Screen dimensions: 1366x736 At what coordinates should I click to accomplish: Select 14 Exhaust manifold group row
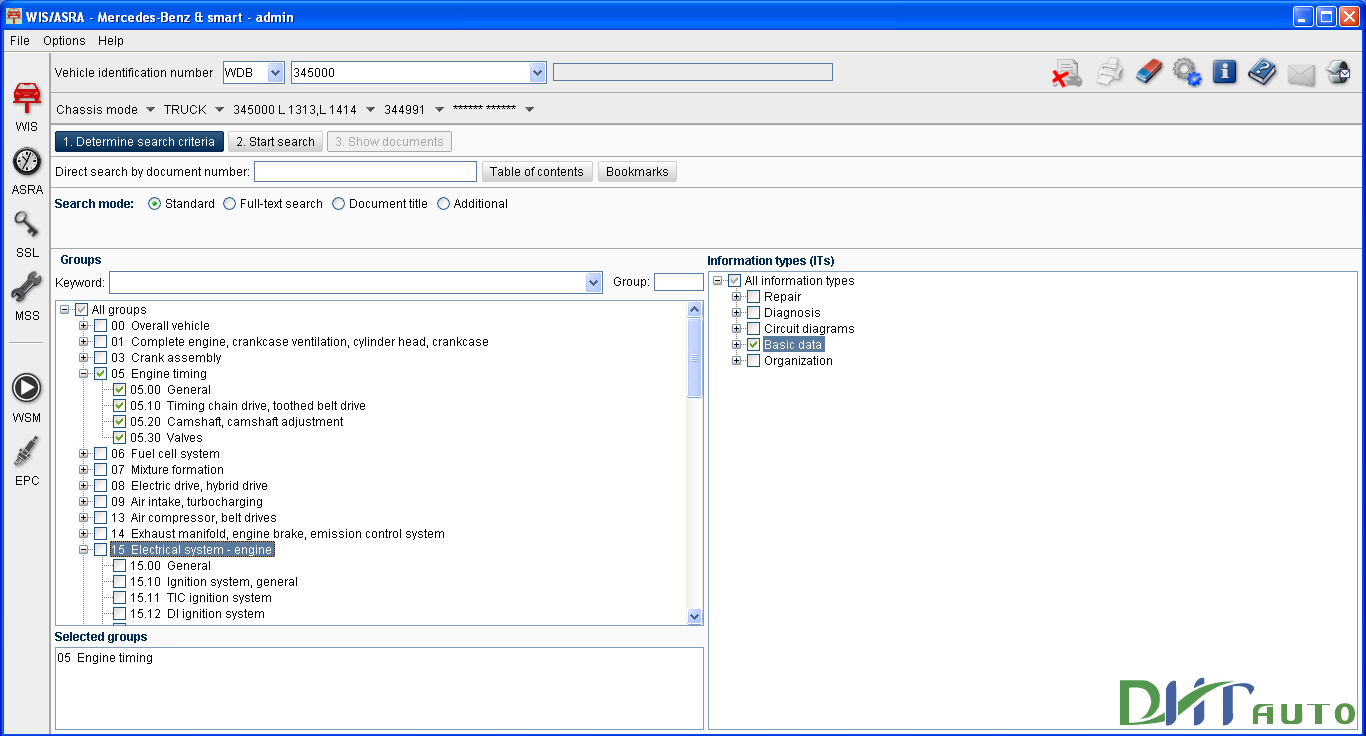coord(278,534)
